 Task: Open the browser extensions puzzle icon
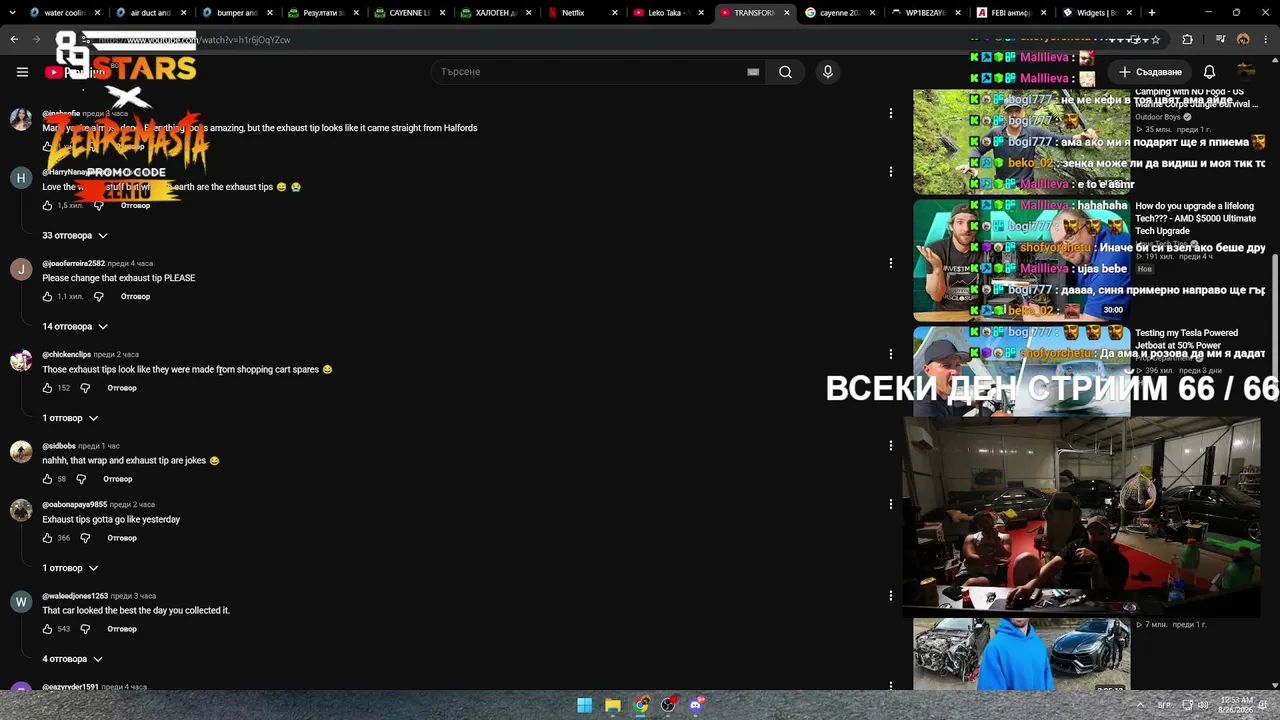pyautogui.click(x=1187, y=40)
